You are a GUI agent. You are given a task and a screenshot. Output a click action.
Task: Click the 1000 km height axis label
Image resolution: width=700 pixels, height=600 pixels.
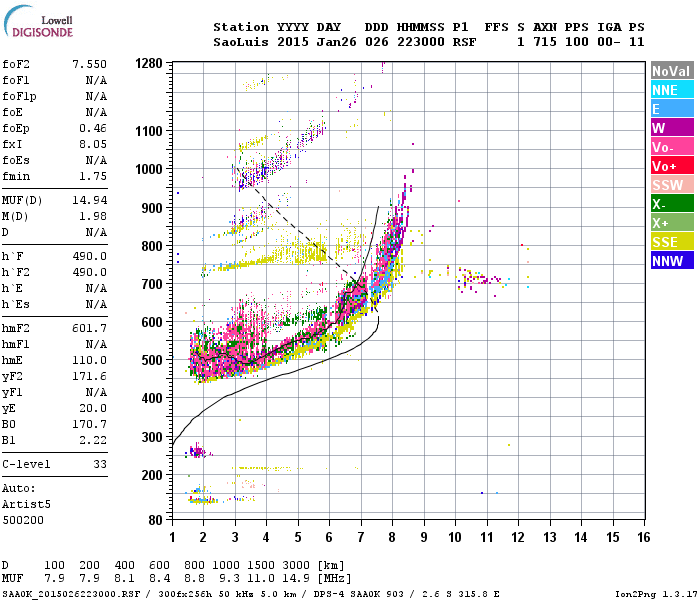pyautogui.click(x=149, y=169)
